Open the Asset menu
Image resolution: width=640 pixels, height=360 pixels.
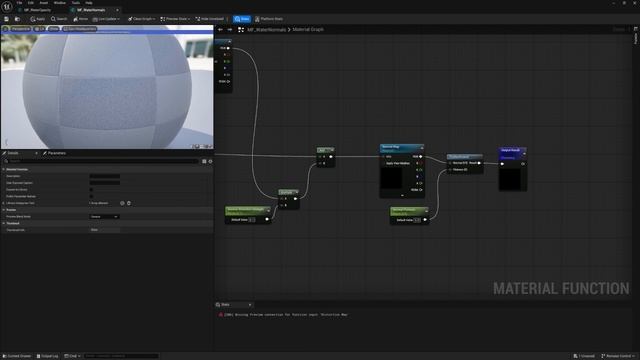pyautogui.click(x=44, y=3)
